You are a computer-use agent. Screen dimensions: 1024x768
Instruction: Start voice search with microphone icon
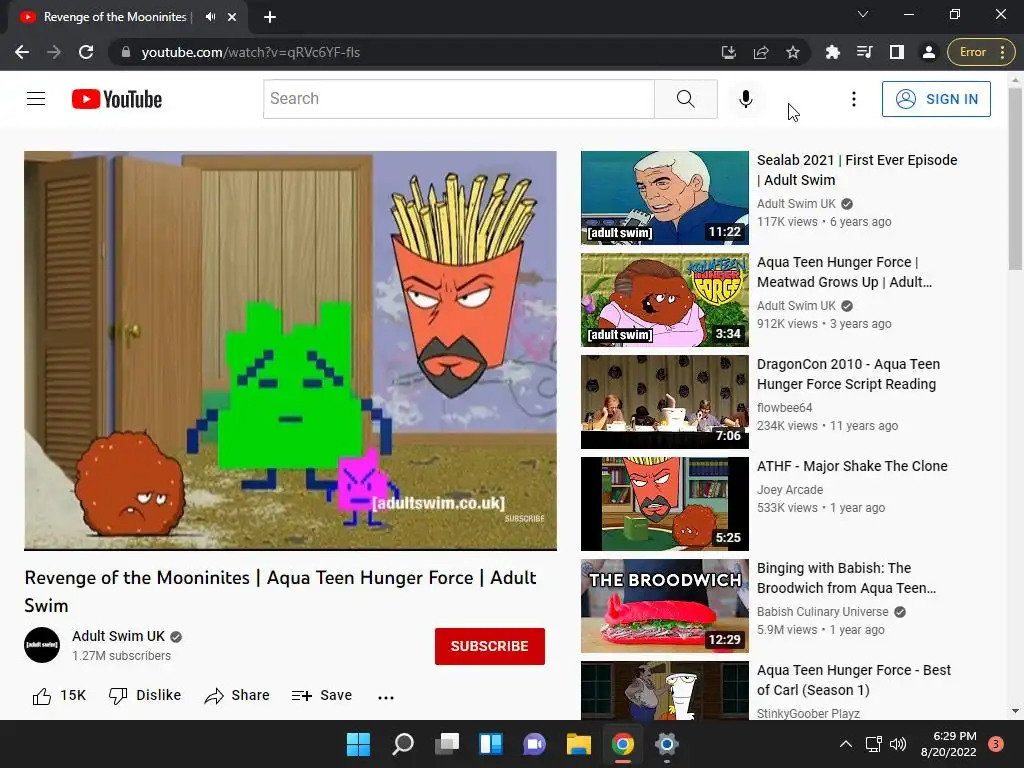pyautogui.click(x=746, y=99)
